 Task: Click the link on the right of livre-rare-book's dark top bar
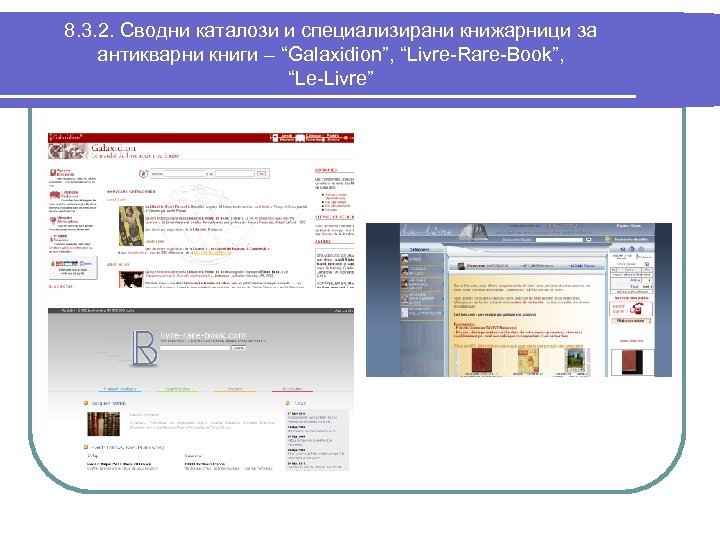point(343,311)
